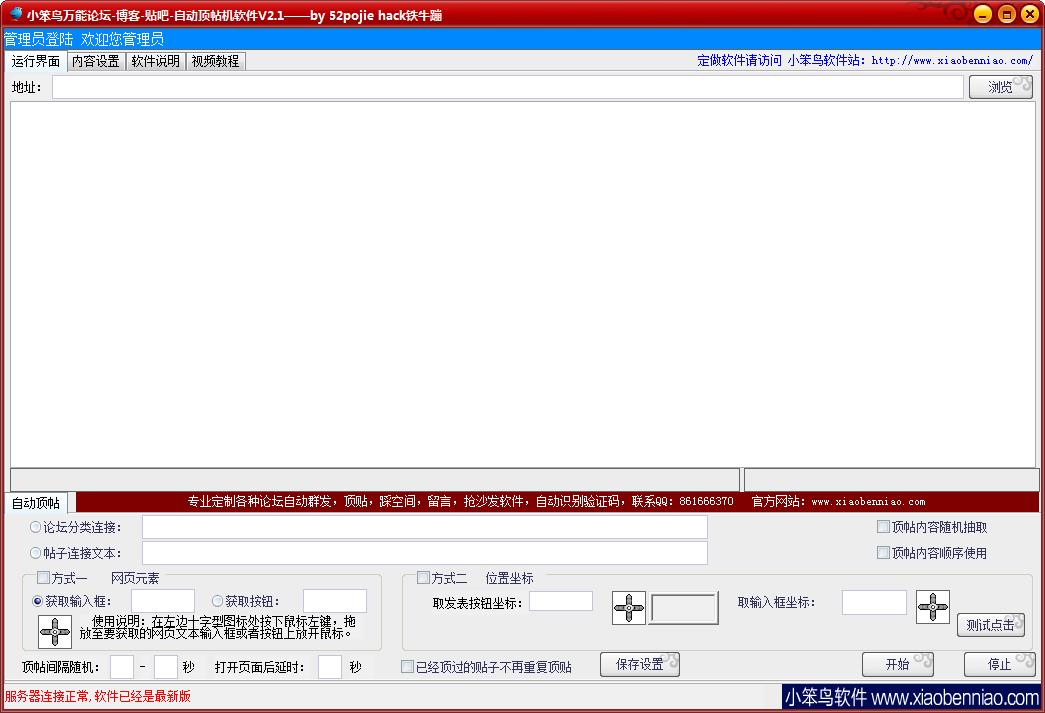Switch to the 内容设置 tab

tap(95, 61)
